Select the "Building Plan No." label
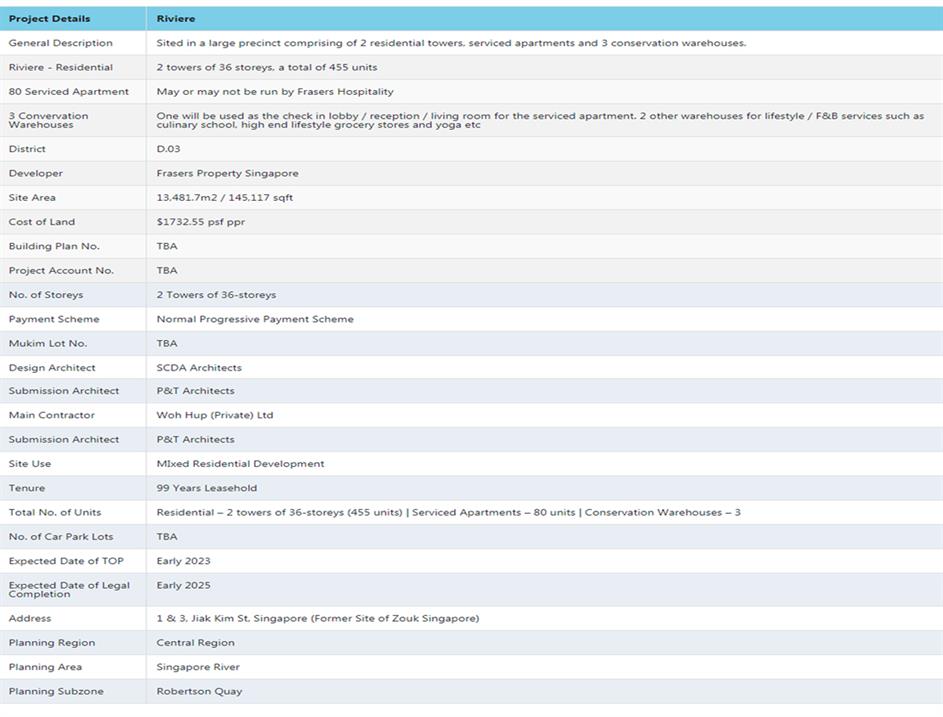The width and height of the screenshot is (943, 717). [x=54, y=246]
